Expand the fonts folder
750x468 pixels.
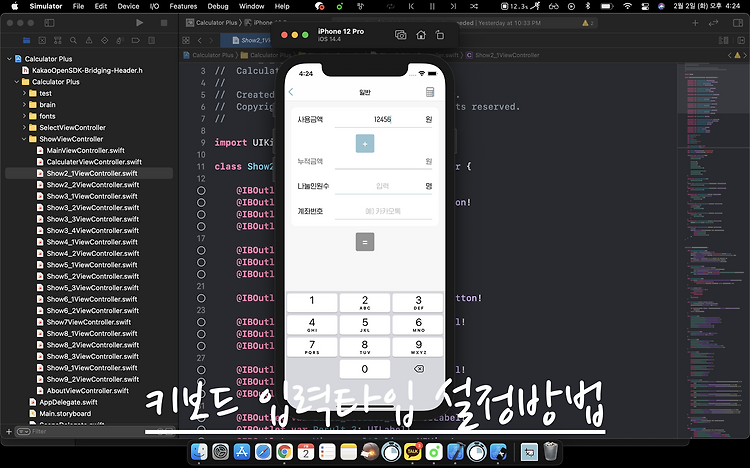pos(24,116)
